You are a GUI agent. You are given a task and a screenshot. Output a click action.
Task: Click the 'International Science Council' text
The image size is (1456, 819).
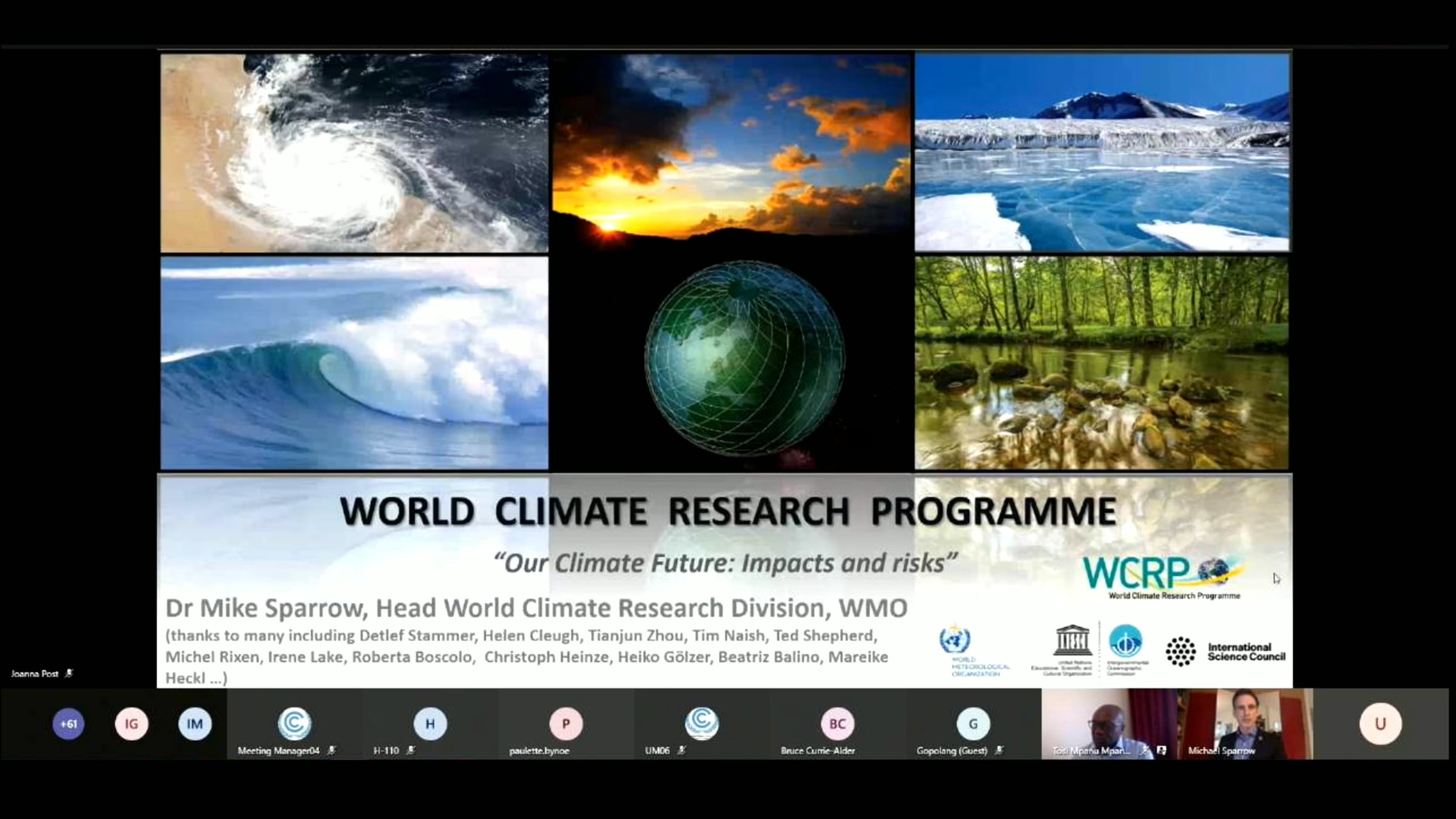tap(1246, 652)
